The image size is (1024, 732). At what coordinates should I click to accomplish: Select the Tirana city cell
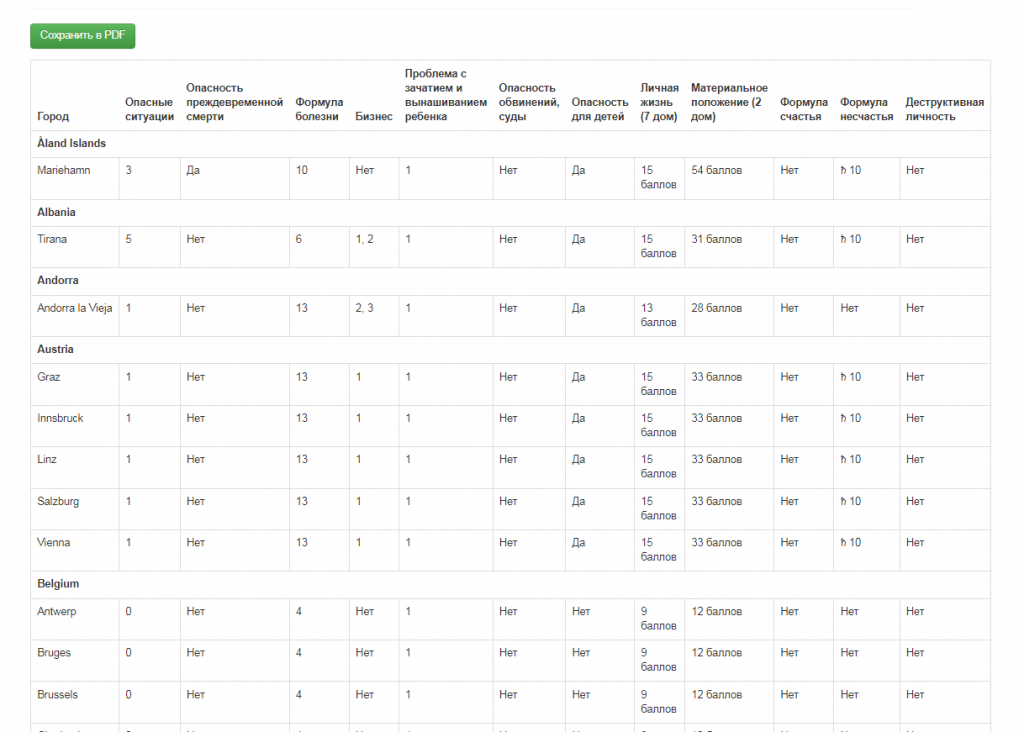coord(52,240)
